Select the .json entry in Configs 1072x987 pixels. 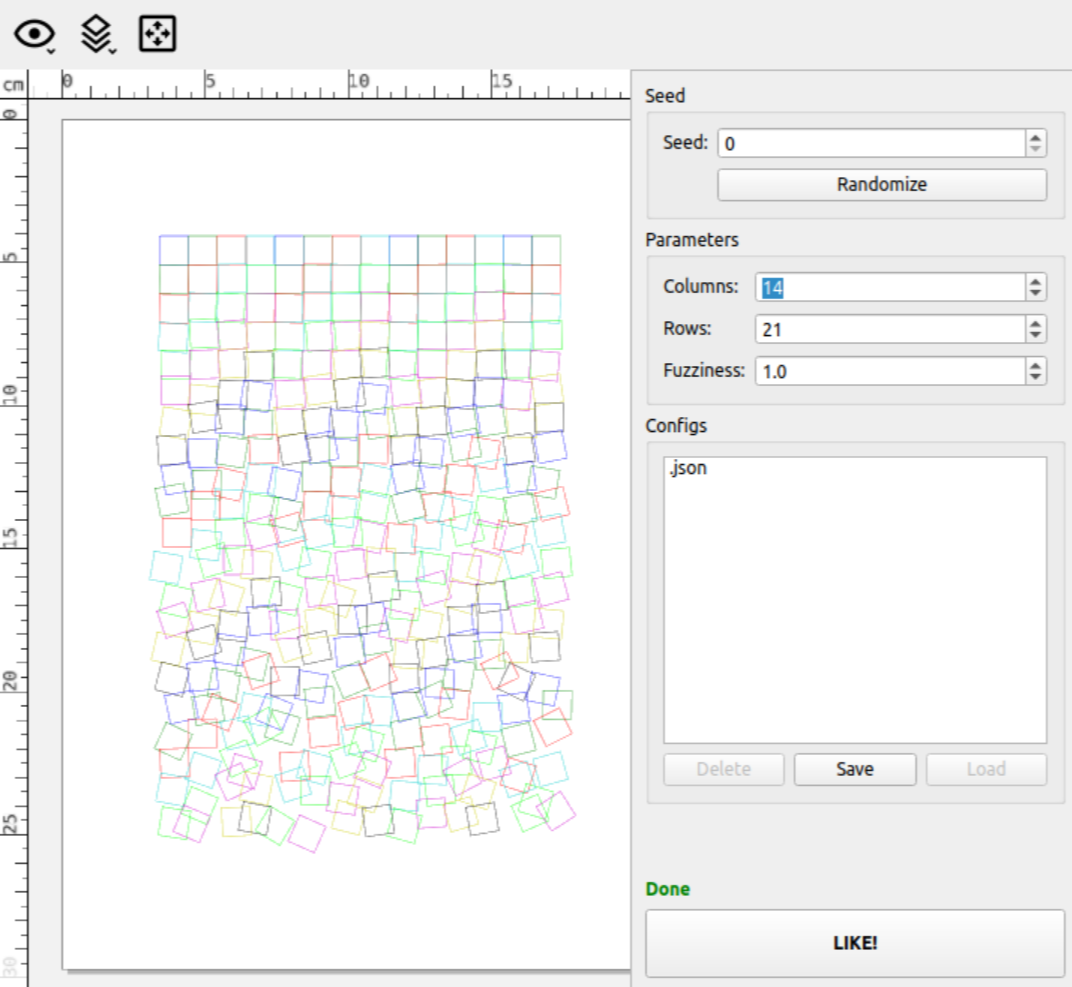(x=688, y=468)
